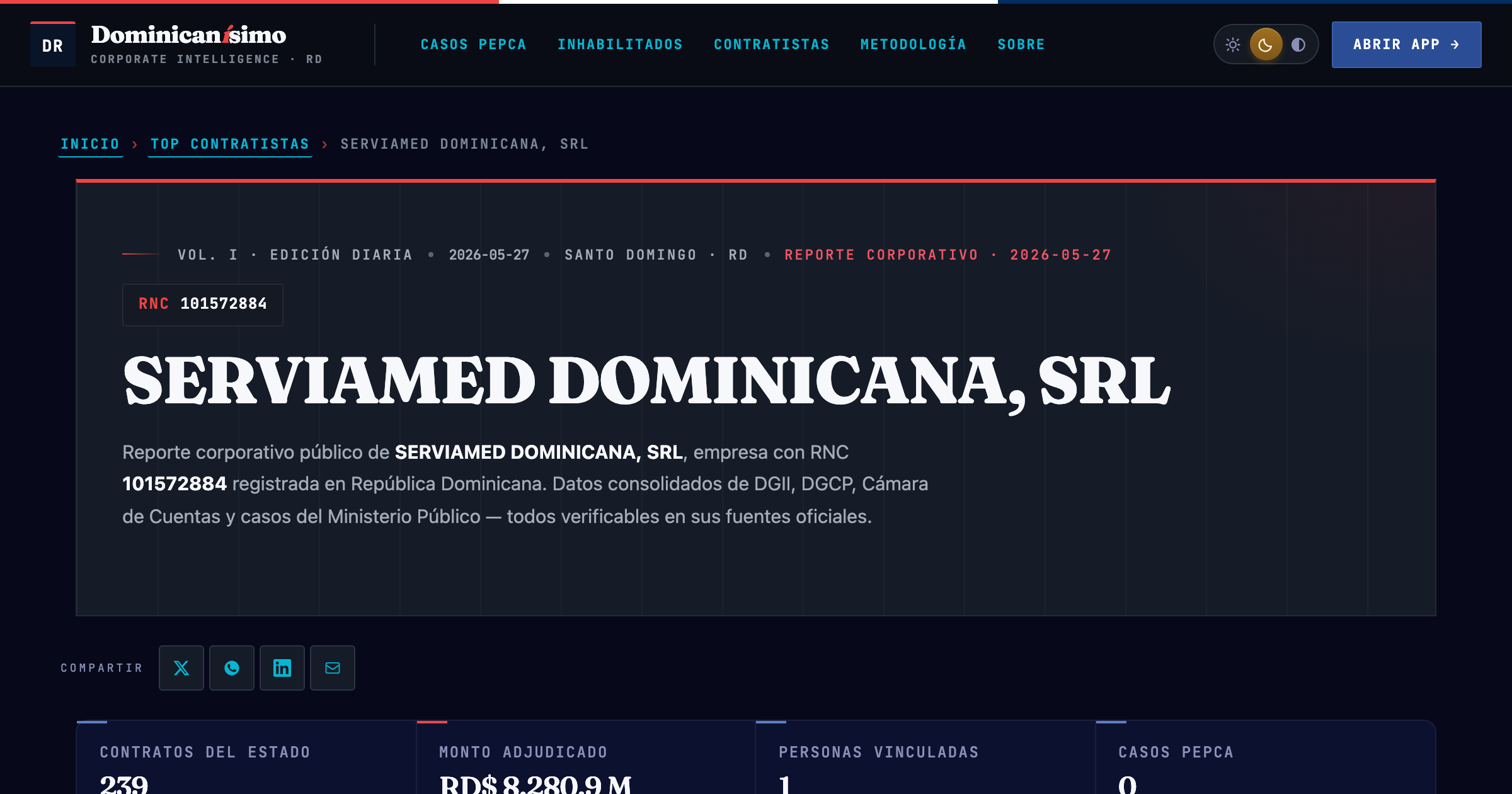Screen dimensions: 1512x794
Task: Share report on X (Twitter)
Action: pos(181,668)
